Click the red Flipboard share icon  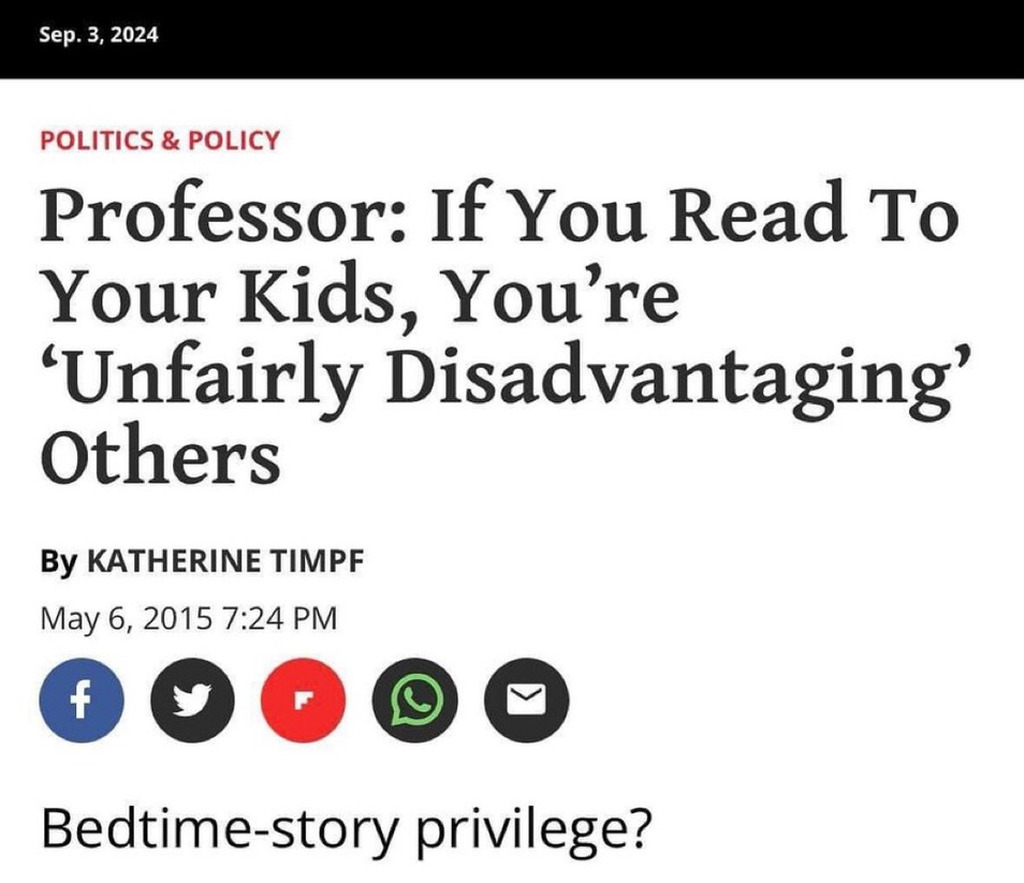(x=302, y=702)
